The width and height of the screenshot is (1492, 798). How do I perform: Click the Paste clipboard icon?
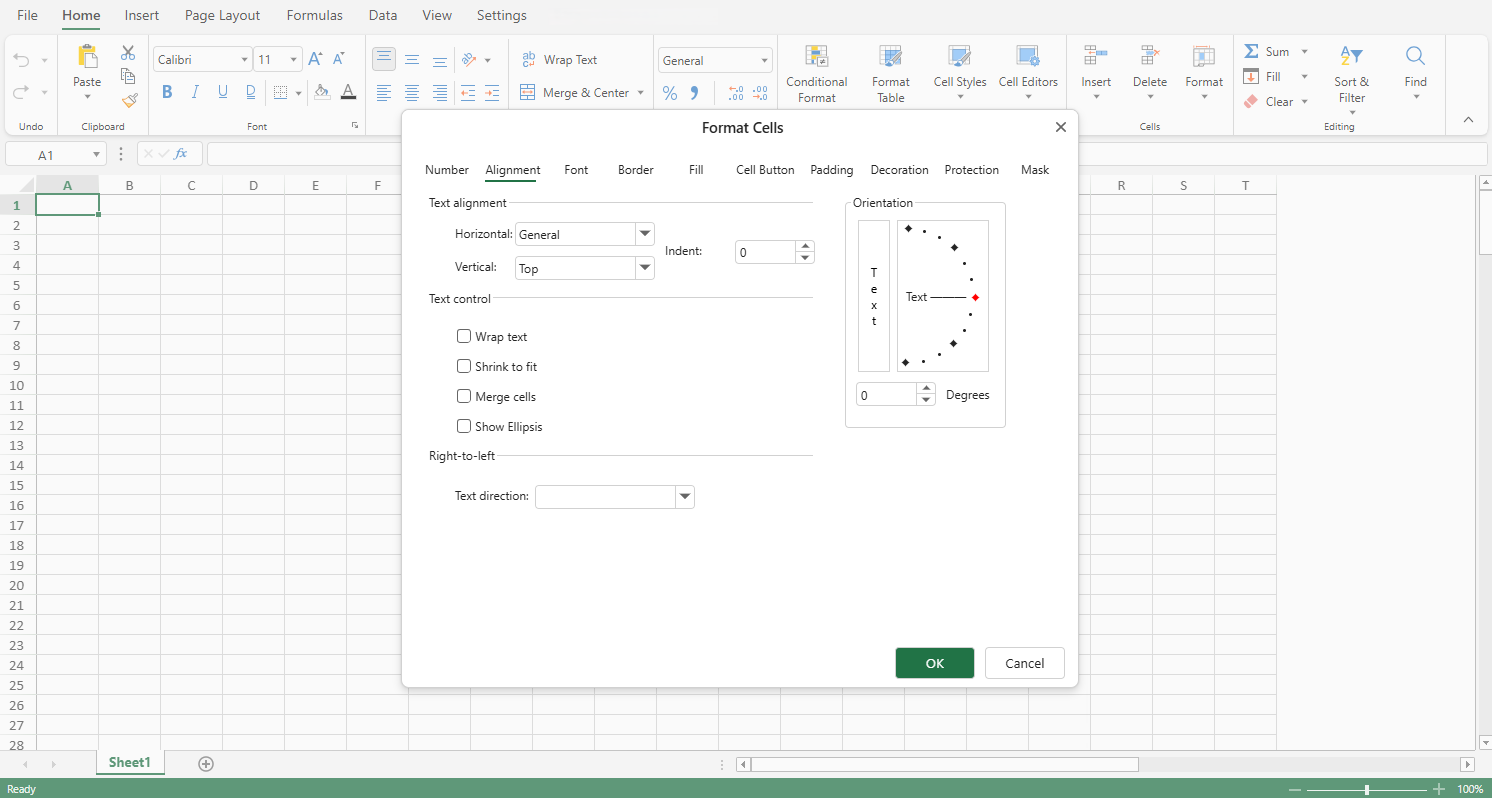87,57
